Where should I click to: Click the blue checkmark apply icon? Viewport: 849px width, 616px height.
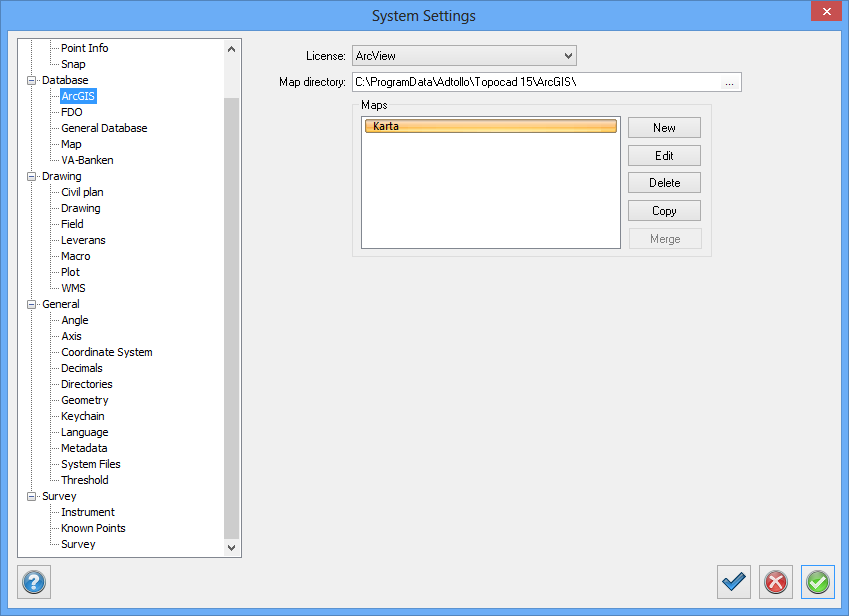pos(734,581)
